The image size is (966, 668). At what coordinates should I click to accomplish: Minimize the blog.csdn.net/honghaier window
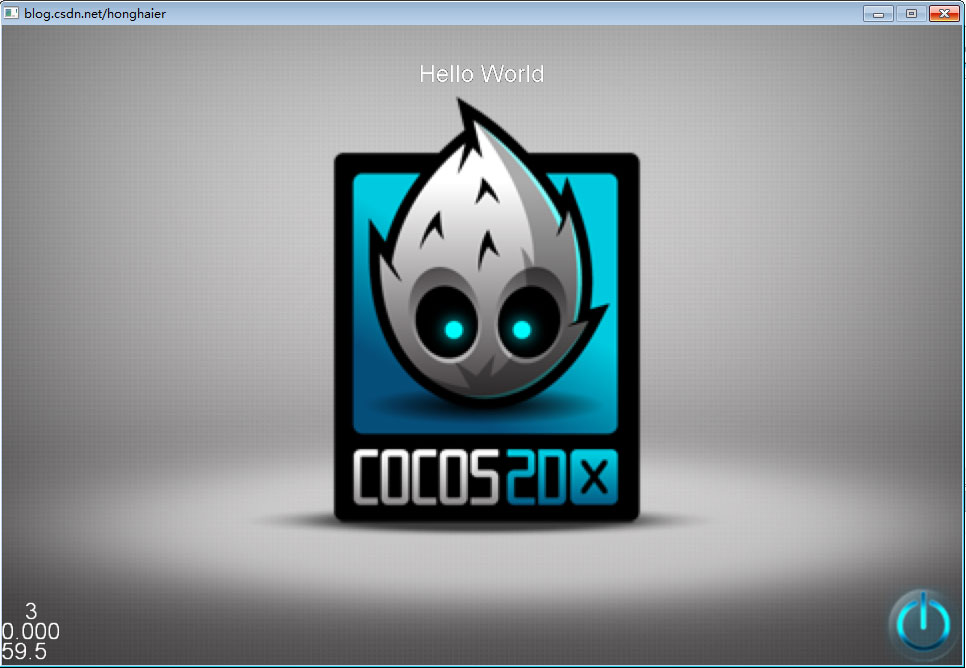[879, 13]
